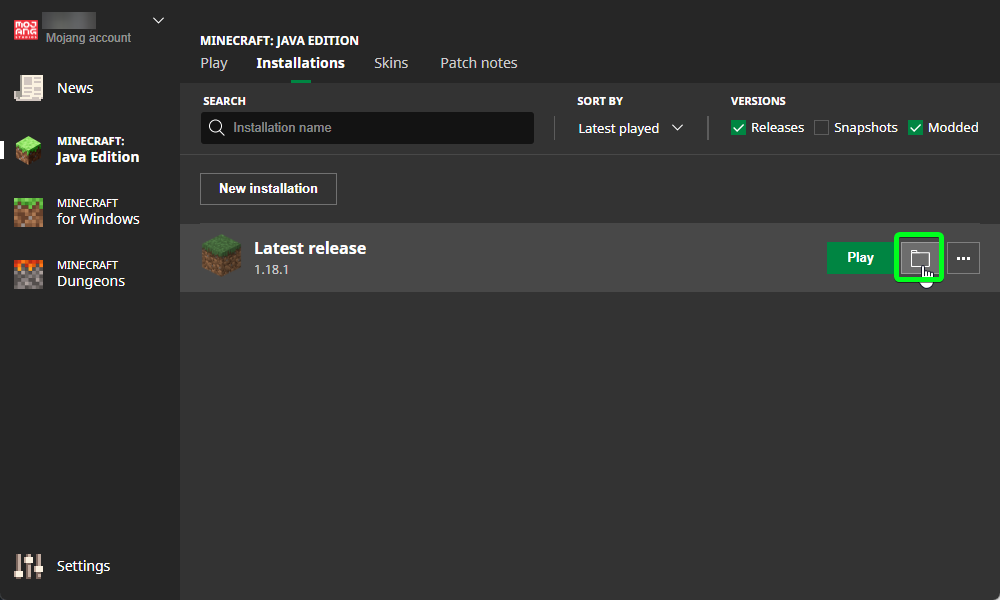Open the News sidebar label

75,88
